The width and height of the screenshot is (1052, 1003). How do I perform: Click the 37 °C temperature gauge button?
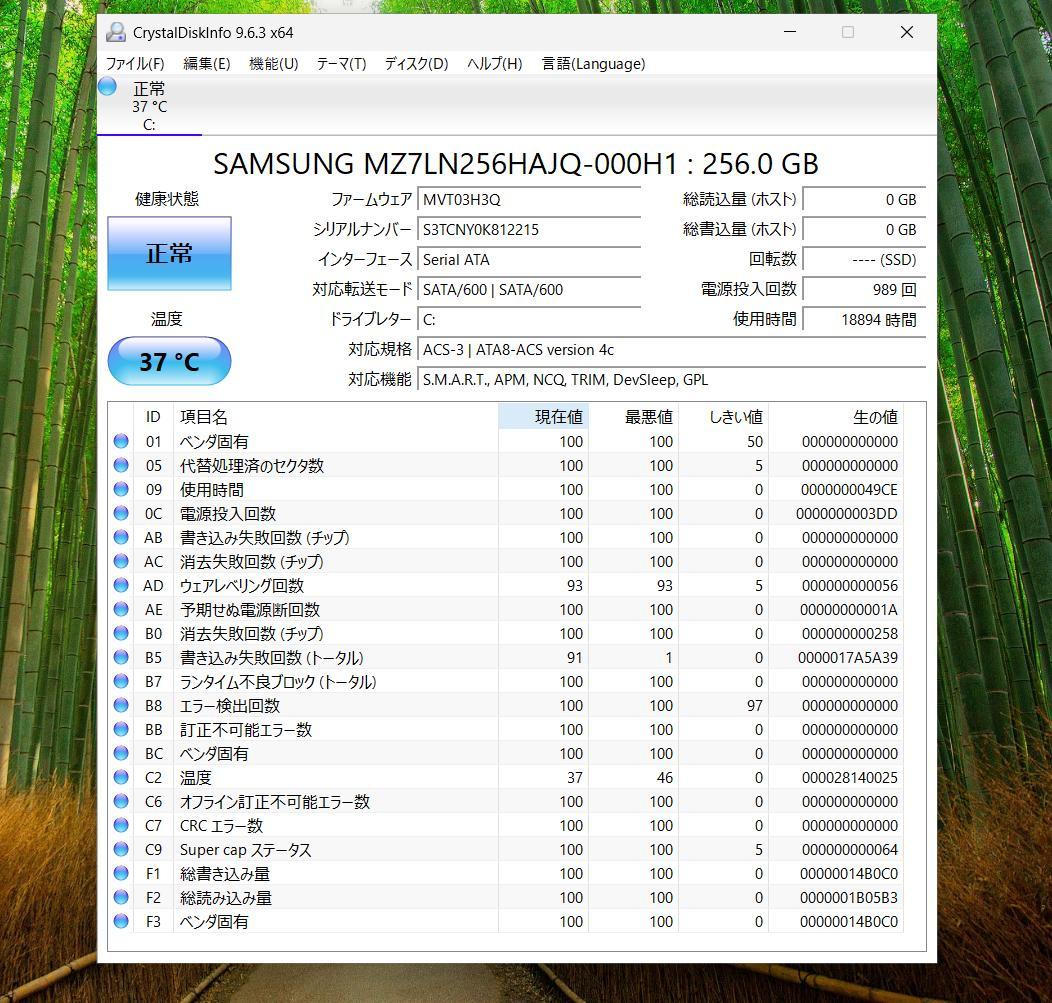(169, 361)
